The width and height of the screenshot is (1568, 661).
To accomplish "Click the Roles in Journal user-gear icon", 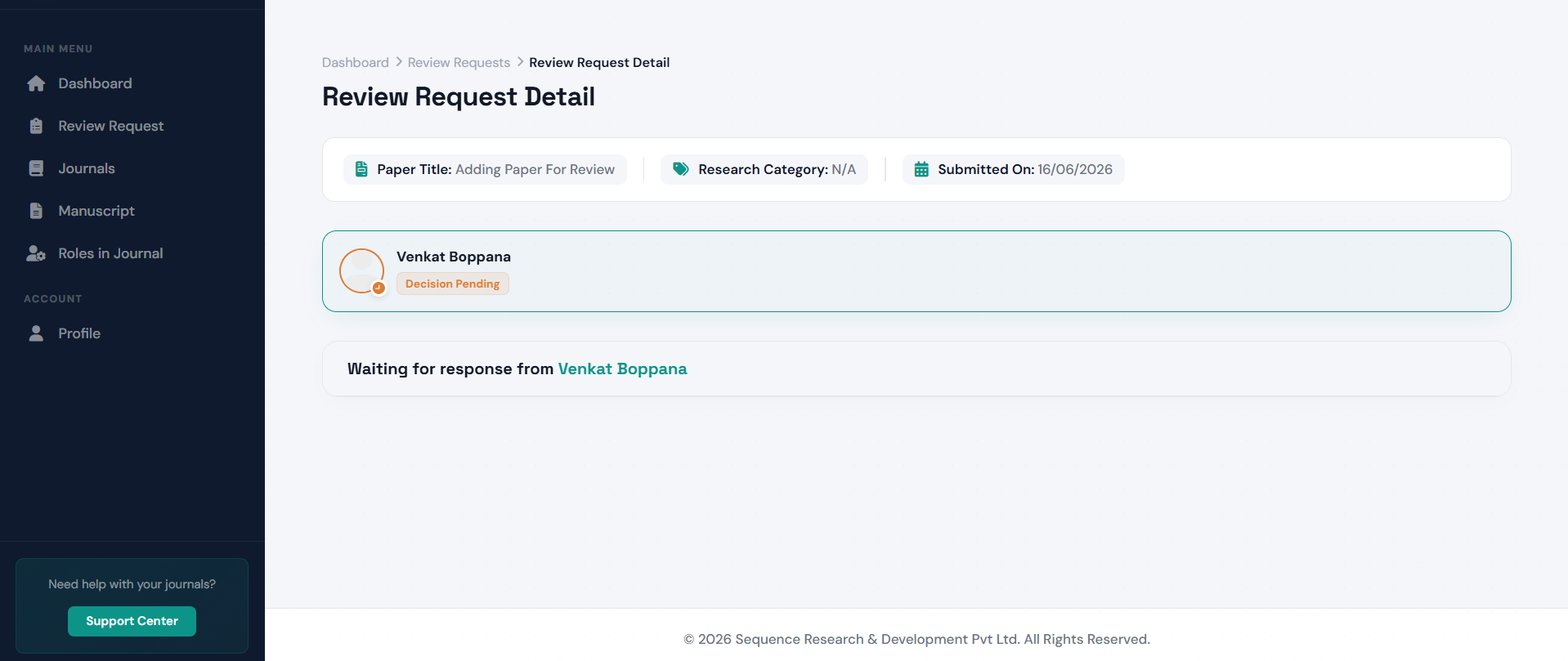I will tap(36, 253).
